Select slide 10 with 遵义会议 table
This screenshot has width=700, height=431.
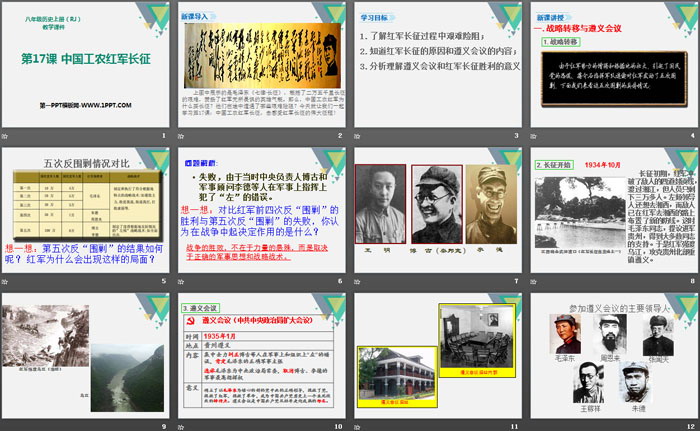(x=262, y=356)
